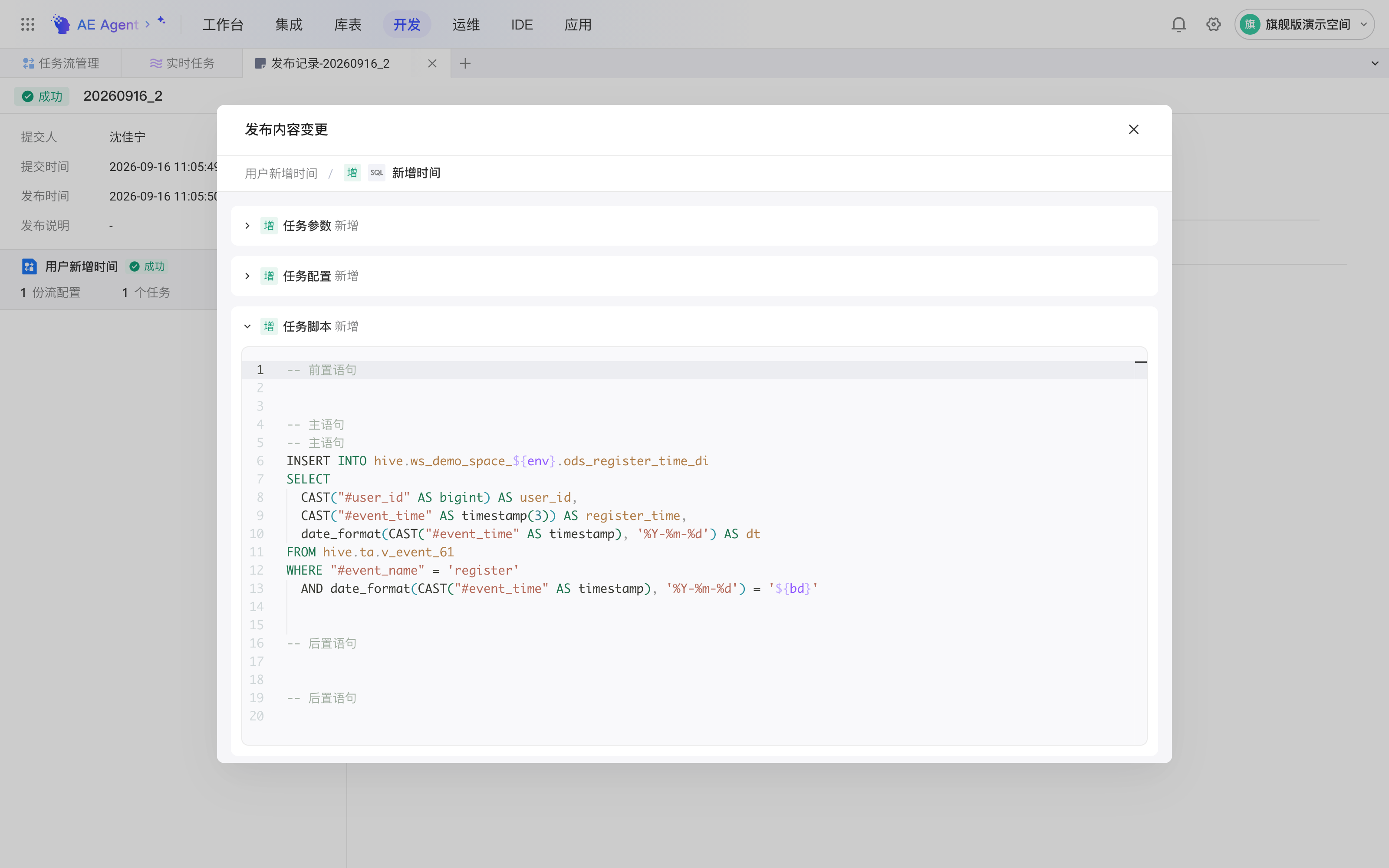Click the AE Agent logo icon

(60, 24)
